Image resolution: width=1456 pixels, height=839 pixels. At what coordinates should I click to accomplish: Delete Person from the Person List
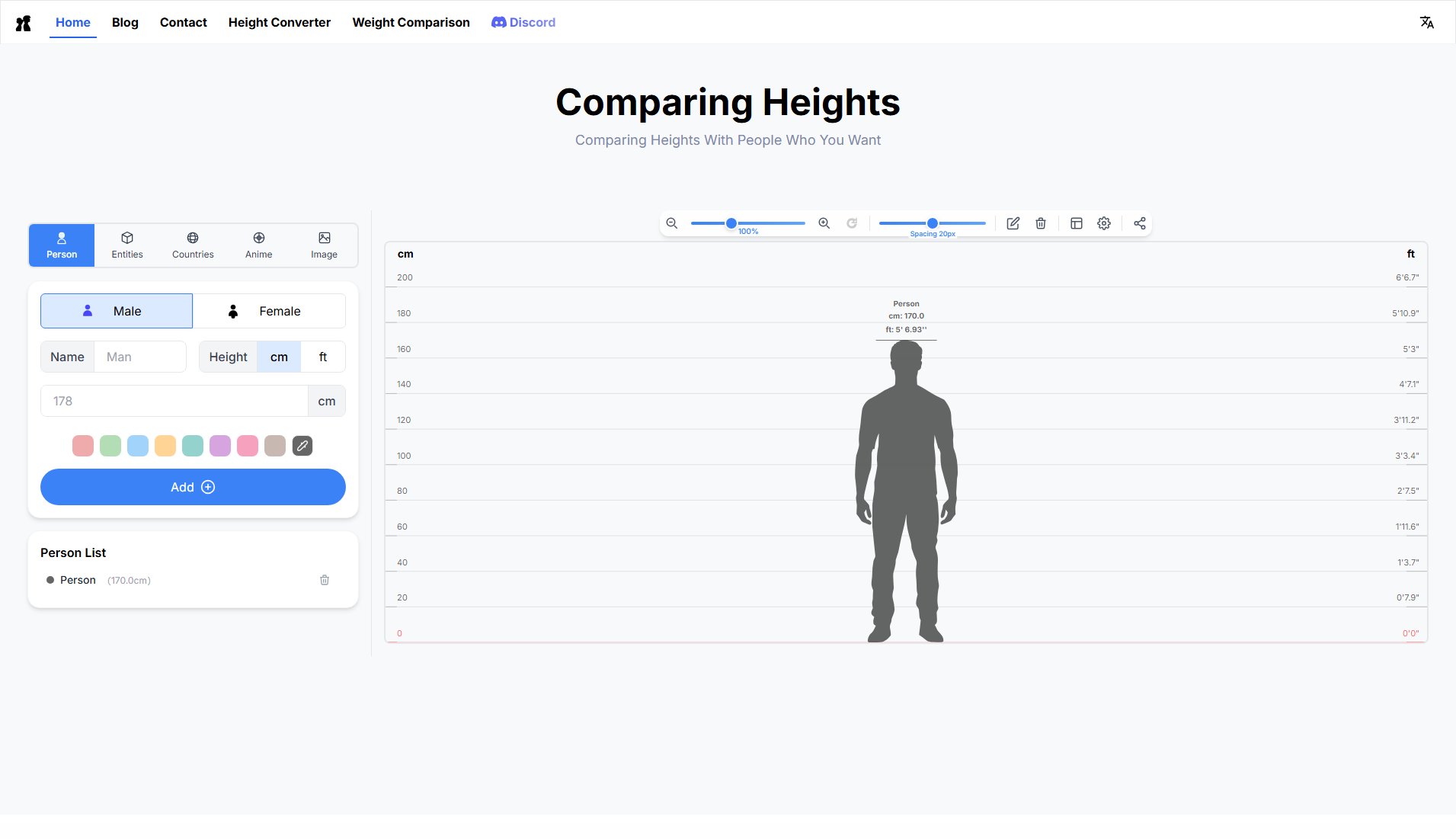pyautogui.click(x=325, y=580)
